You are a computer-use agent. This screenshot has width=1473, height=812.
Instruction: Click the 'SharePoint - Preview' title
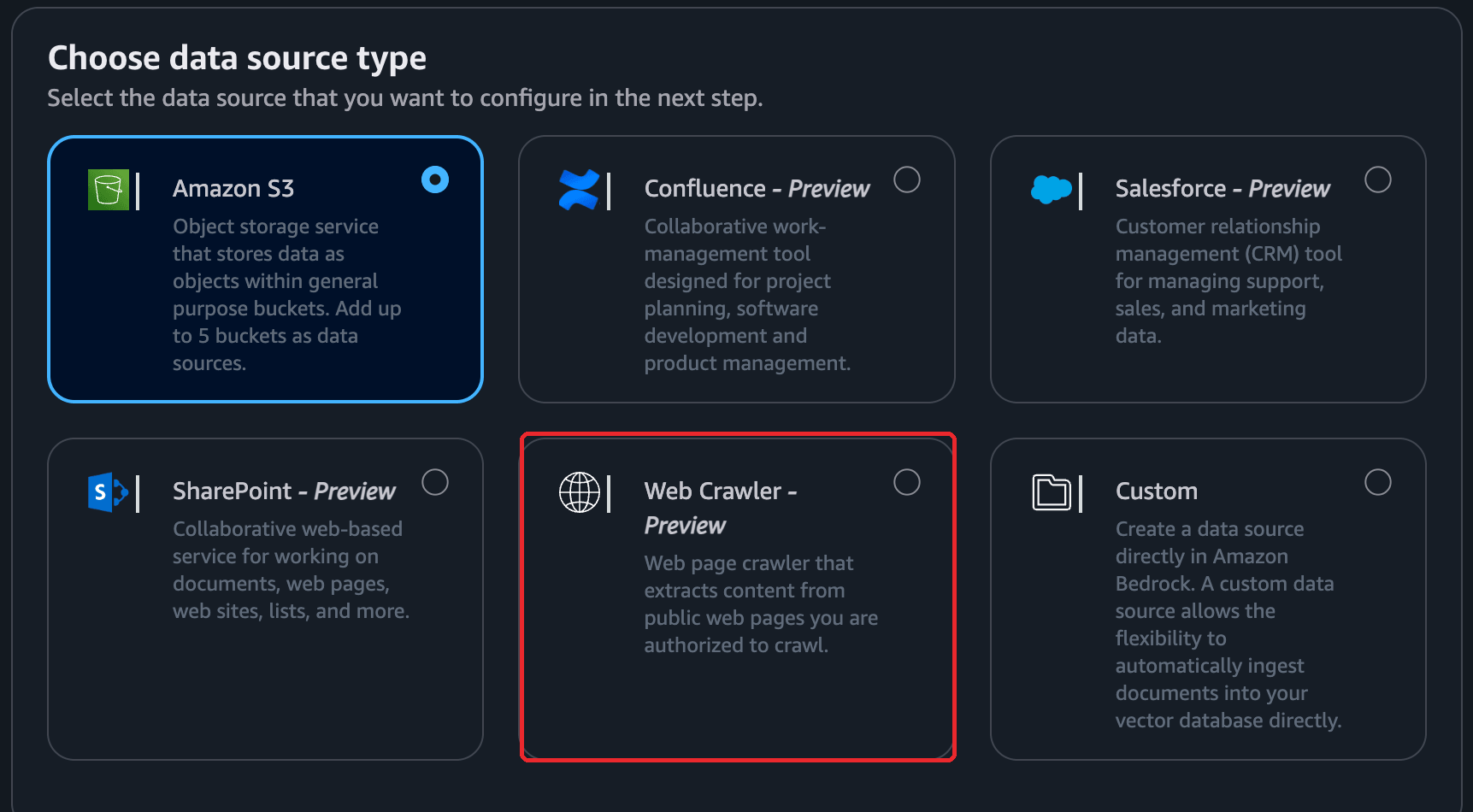[284, 491]
